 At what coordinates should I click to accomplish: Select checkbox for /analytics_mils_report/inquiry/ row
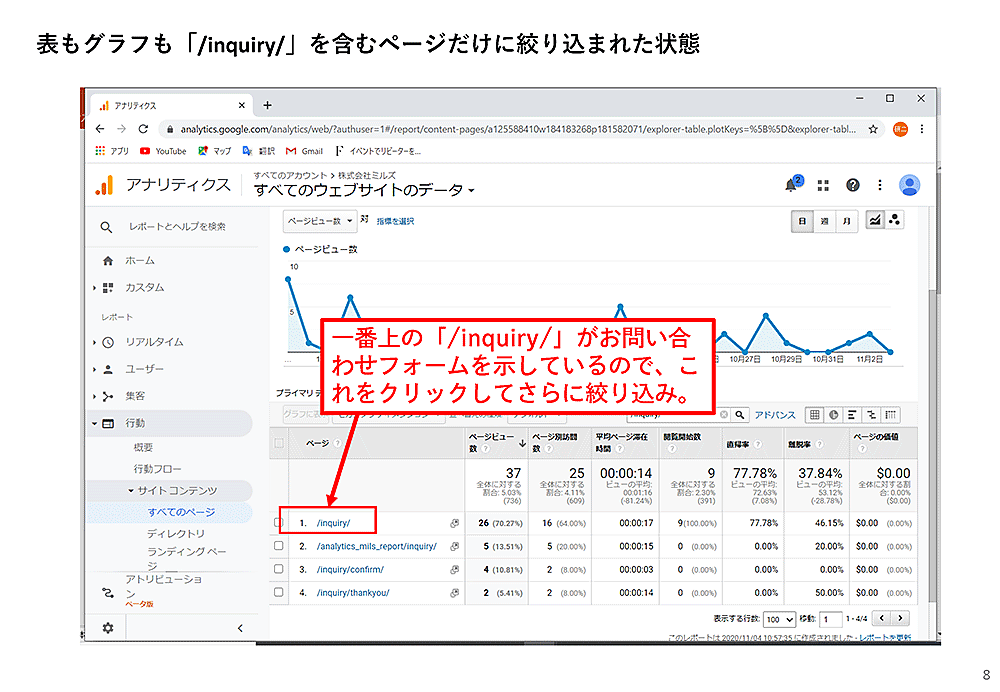tap(279, 547)
